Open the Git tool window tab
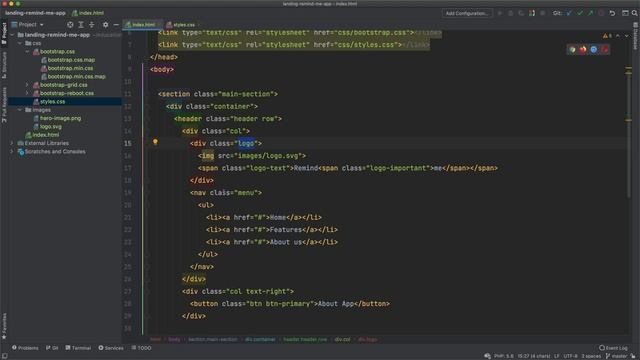This screenshot has height=360, width=640. (52, 348)
